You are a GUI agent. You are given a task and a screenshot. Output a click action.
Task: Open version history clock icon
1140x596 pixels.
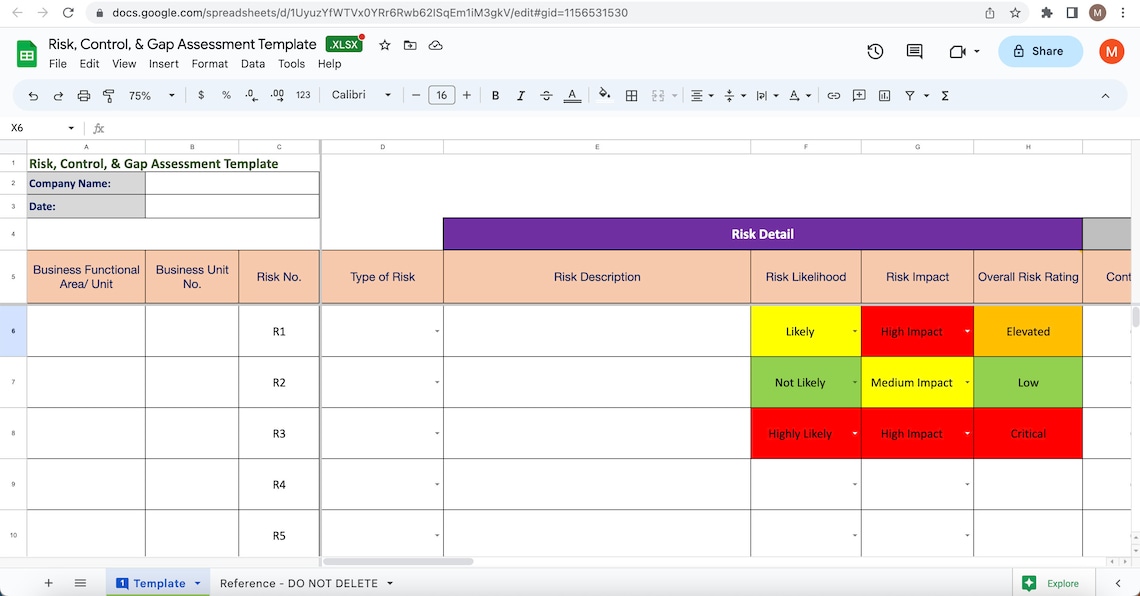875,51
